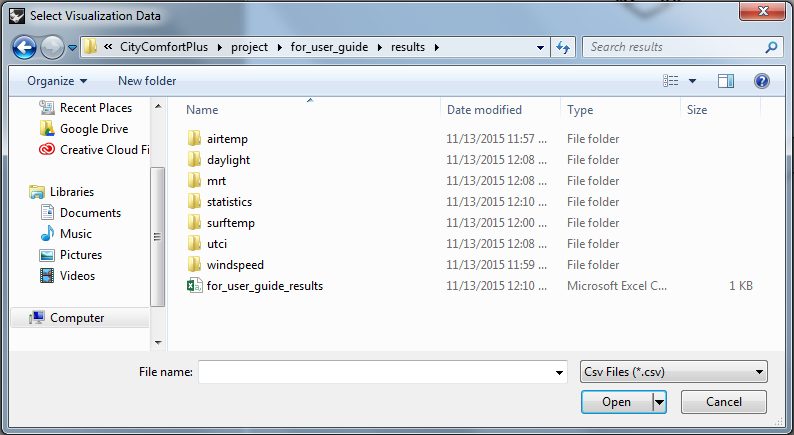Open the view options dropdown arrow
The image size is (794, 435).
pos(692,81)
